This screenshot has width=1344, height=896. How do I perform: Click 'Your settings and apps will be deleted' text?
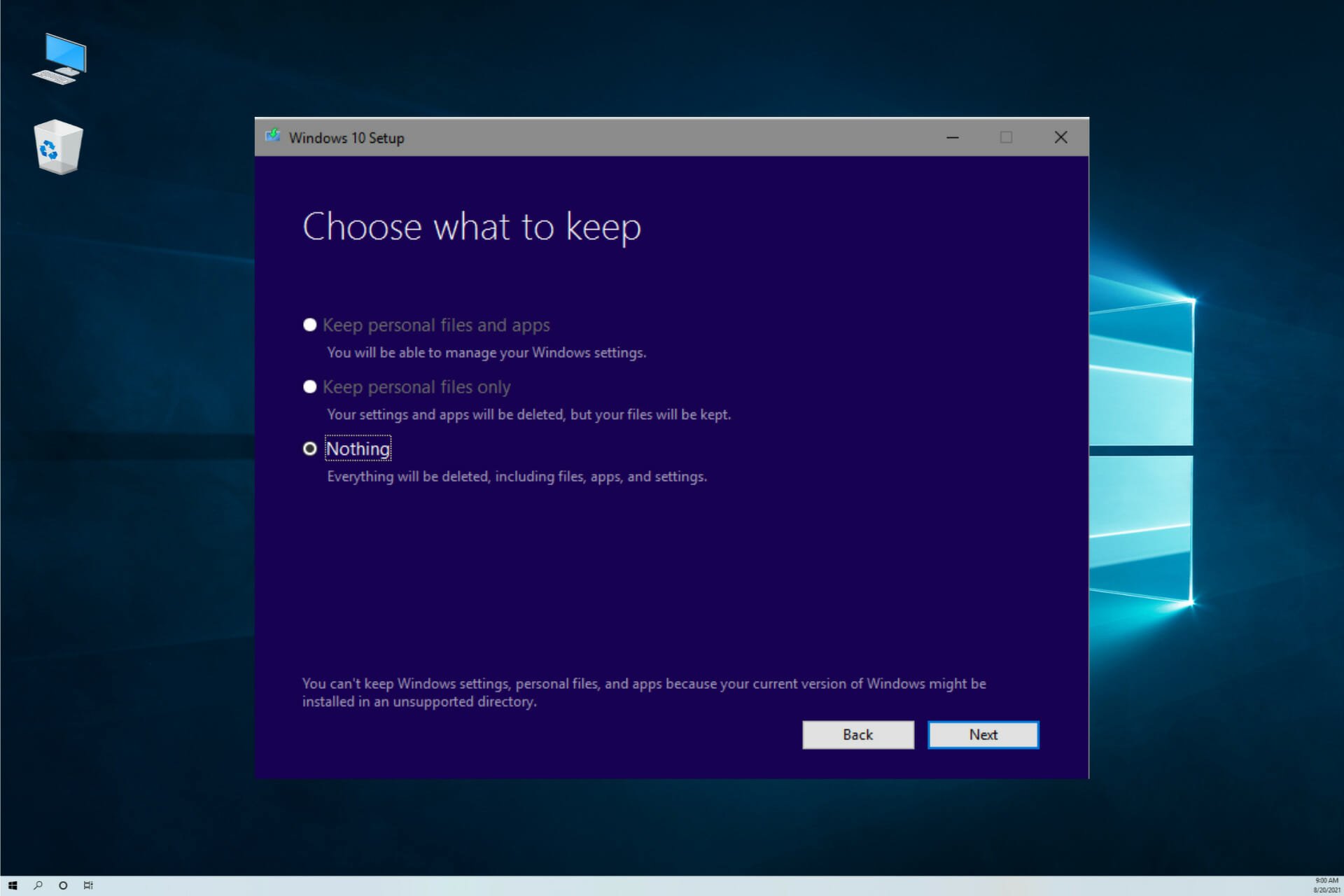(529, 414)
